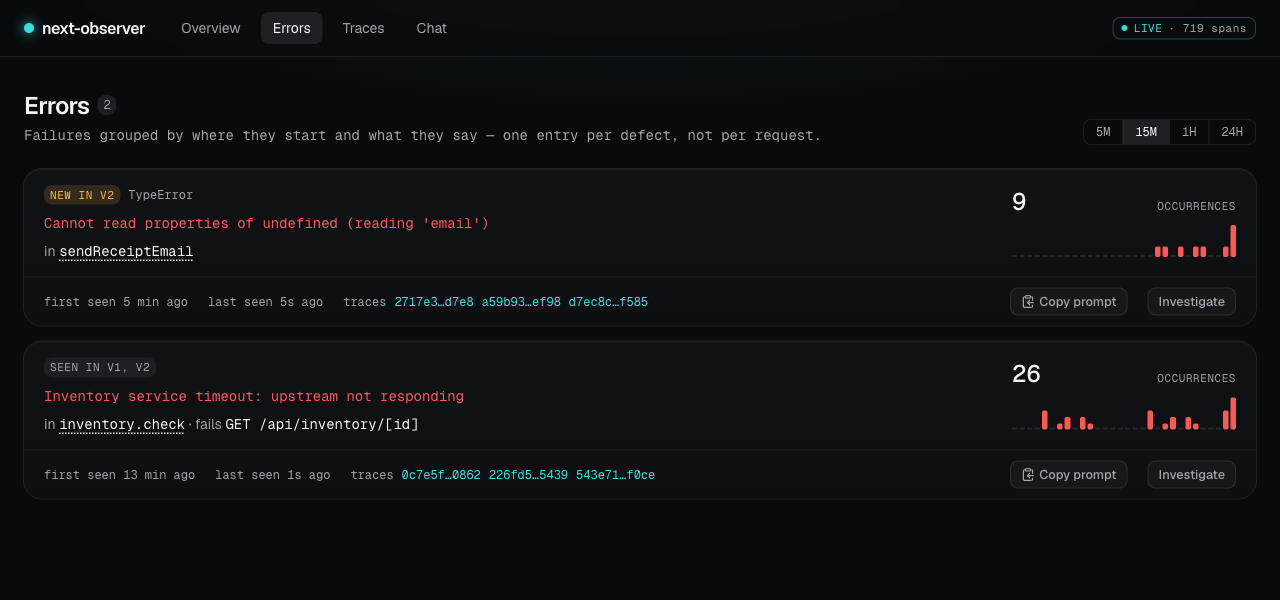The width and height of the screenshot is (1280, 600).
Task: Open the Chat tab
Action: tap(432, 28)
